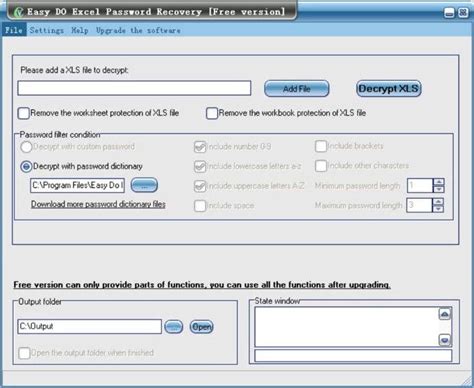Open the free version upgrade notice link
The image size is (474, 388).
202,285
